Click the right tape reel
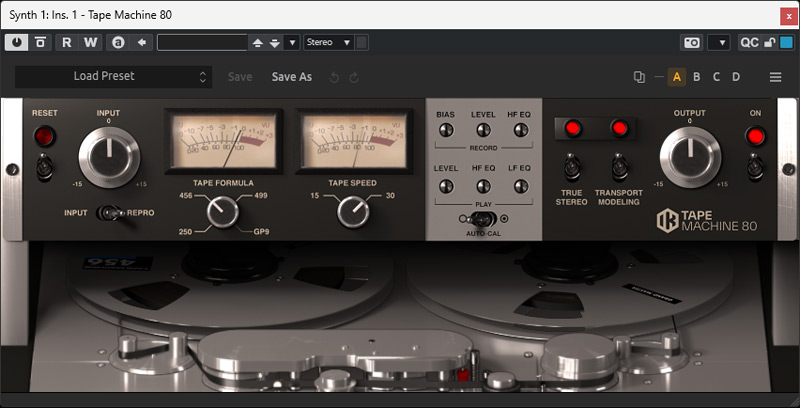The width and height of the screenshot is (800, 408). pos(569,286)
